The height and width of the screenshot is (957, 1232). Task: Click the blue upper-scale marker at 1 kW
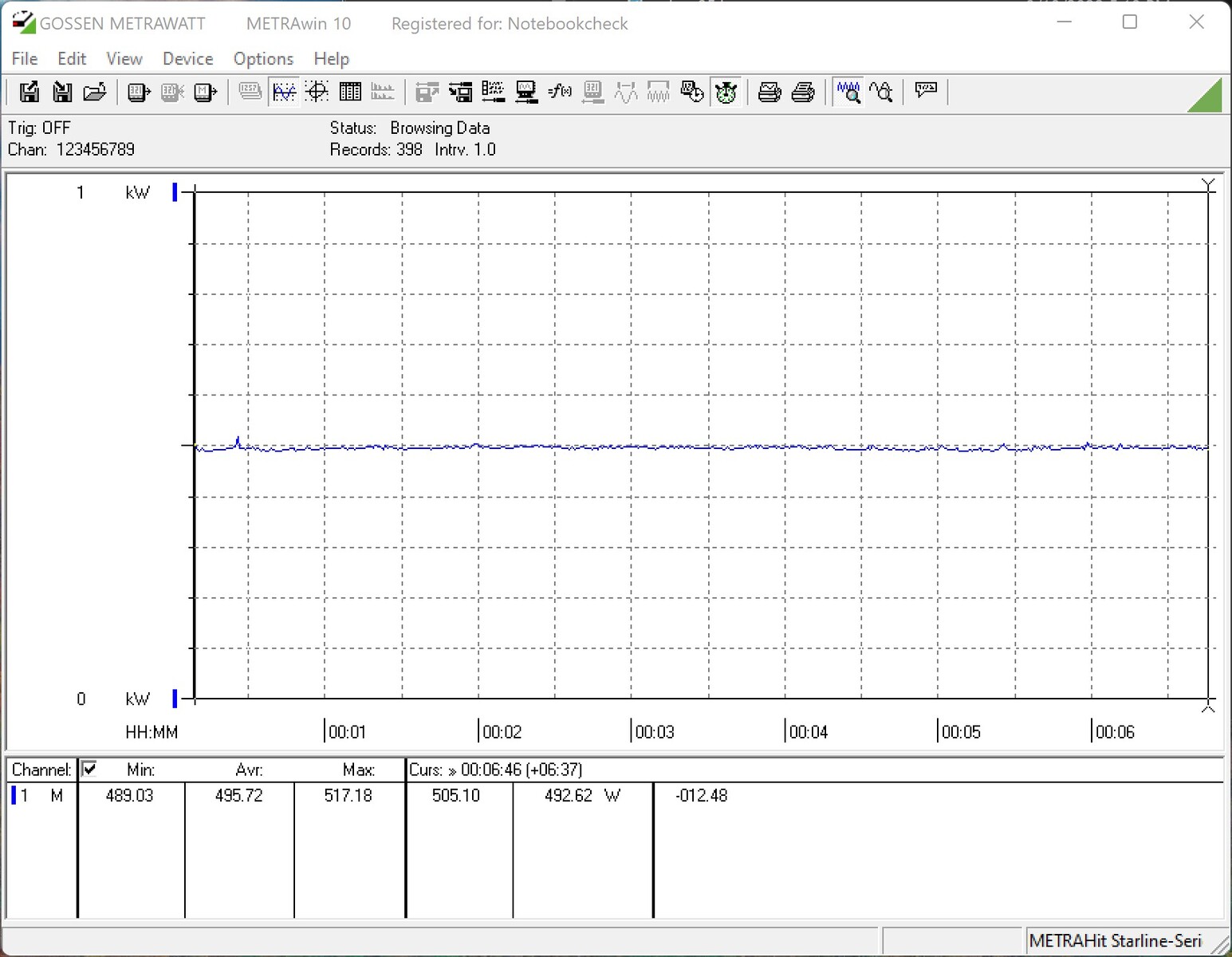(175, 192)
